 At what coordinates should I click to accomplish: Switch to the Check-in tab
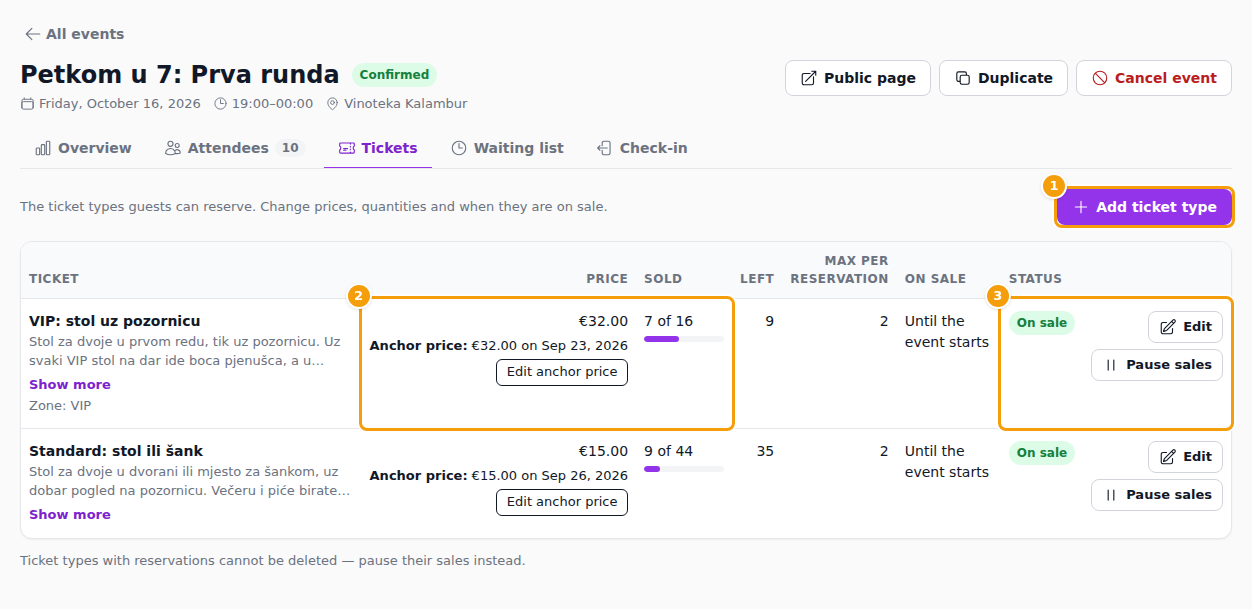pos(642,148)
